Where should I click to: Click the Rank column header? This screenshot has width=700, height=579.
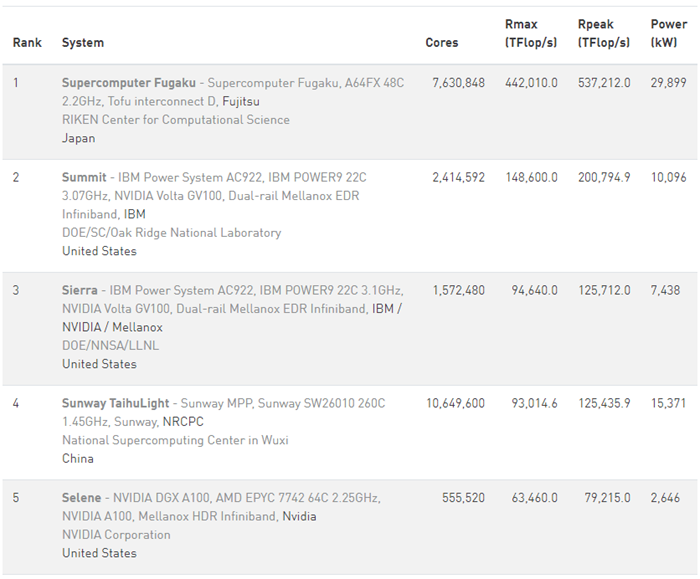point(26,43)
